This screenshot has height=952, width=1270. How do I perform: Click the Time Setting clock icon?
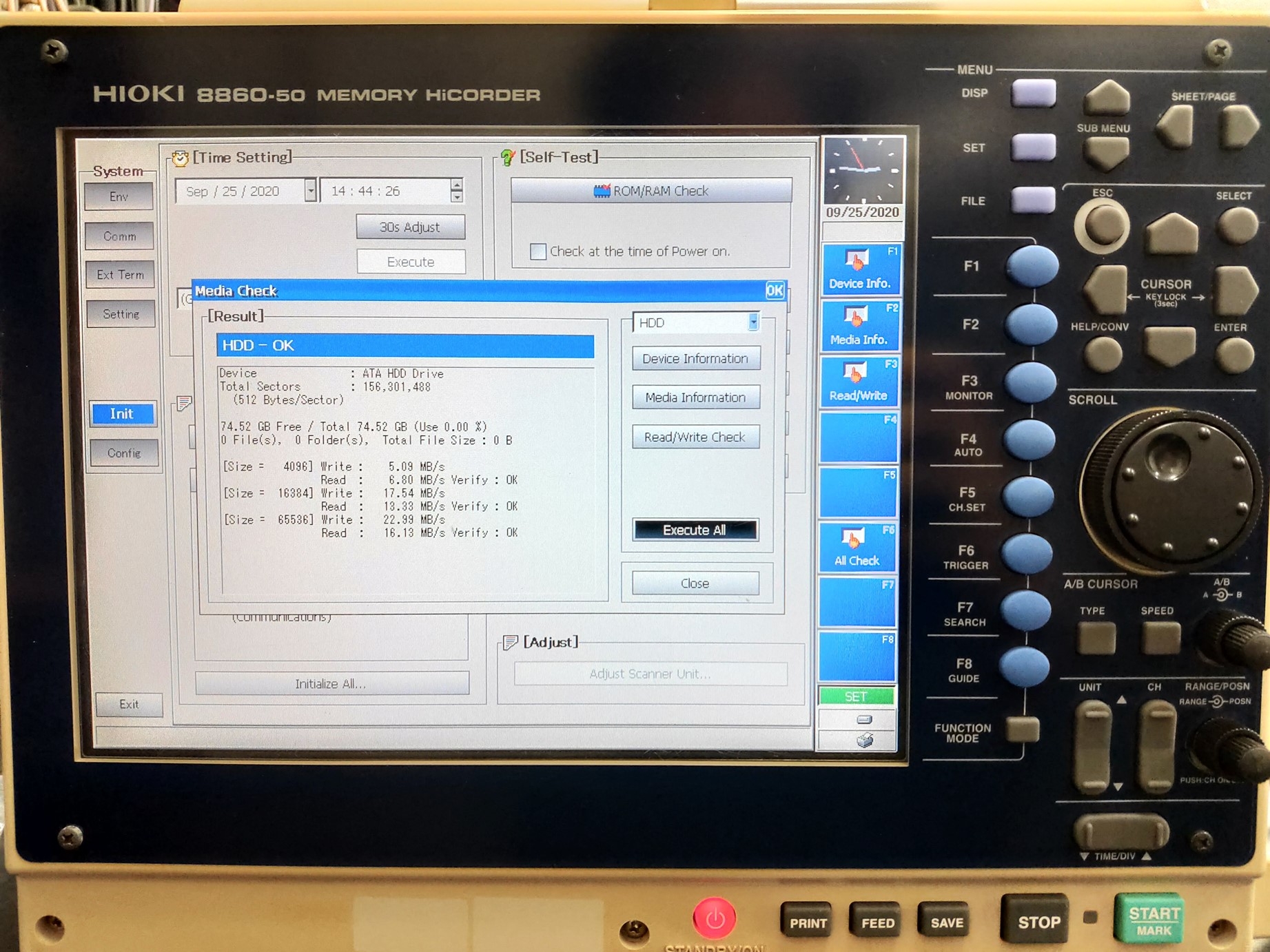[181, 158]
